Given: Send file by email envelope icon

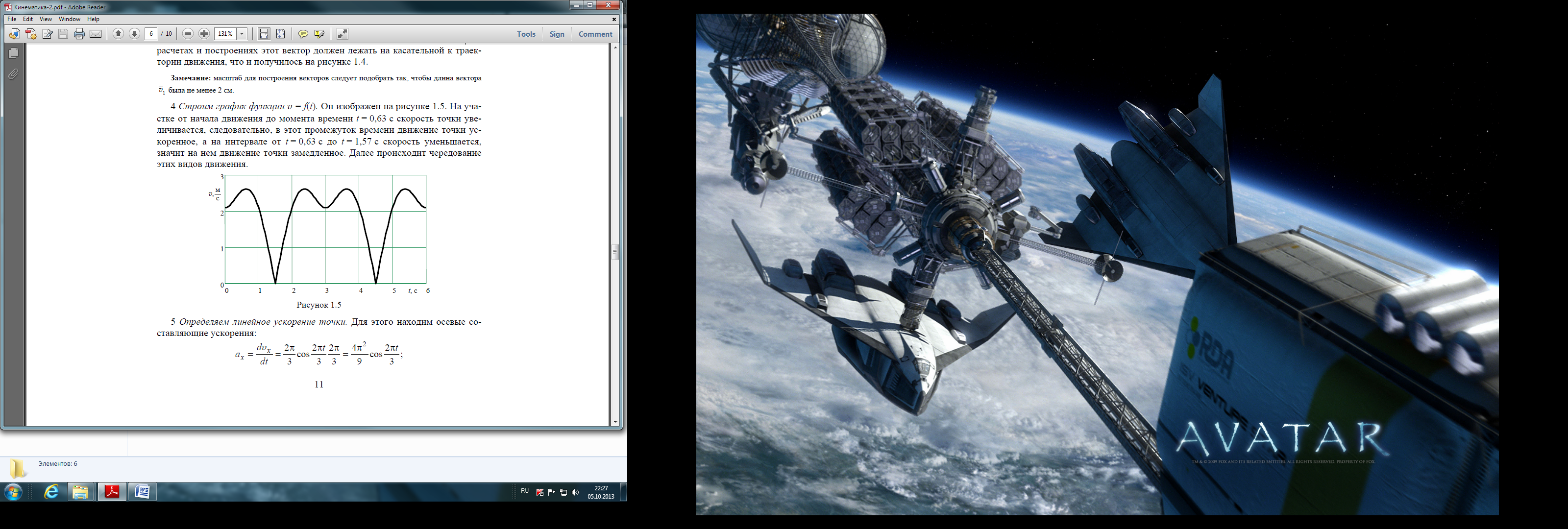Looking at the screenshot, I should pyautogui.click(x=96, y=34).
